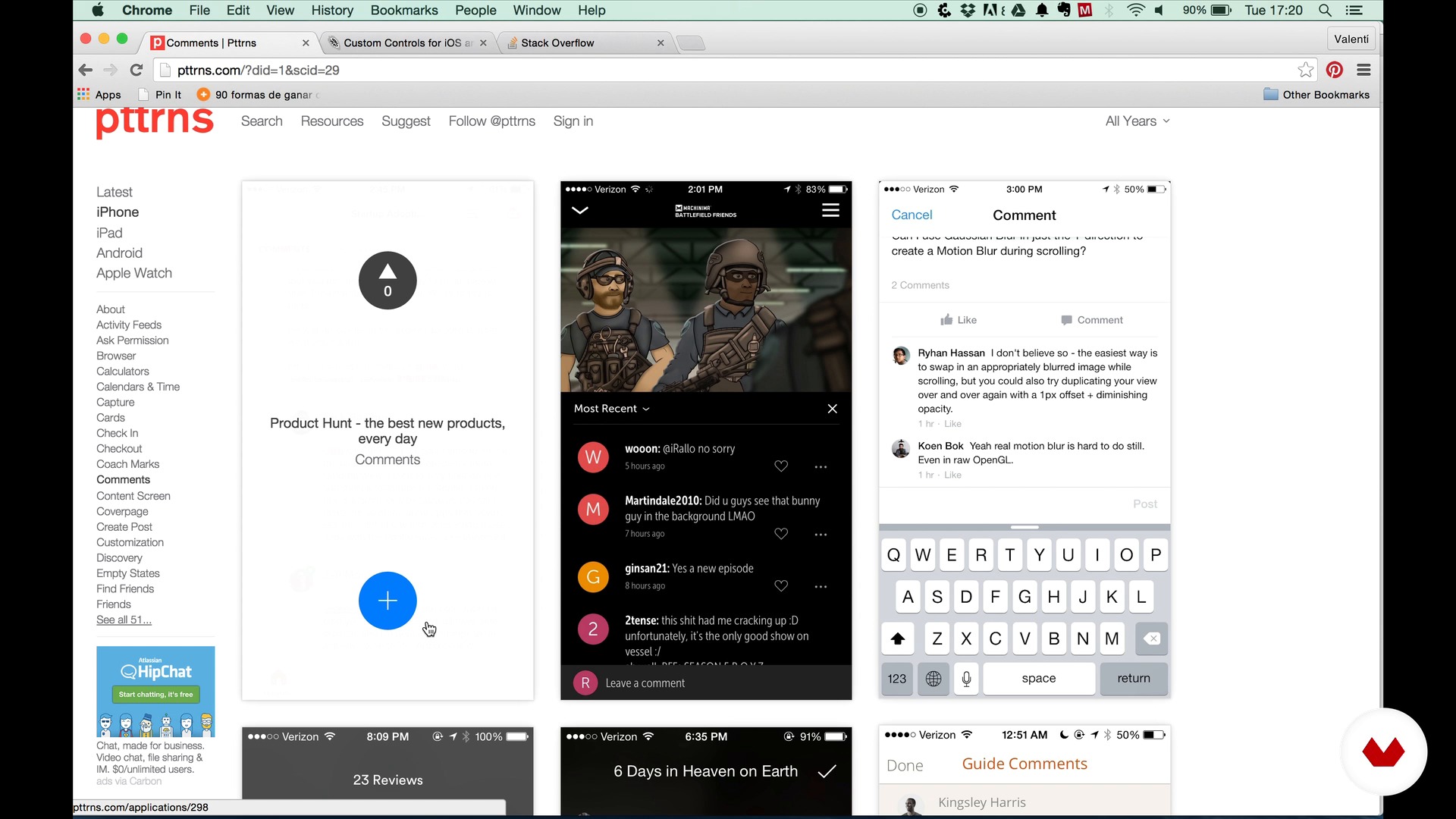Click Follow @pttrns link
Image resolution: width=1456 pixels, height=819 pixels.
(491, 121)
